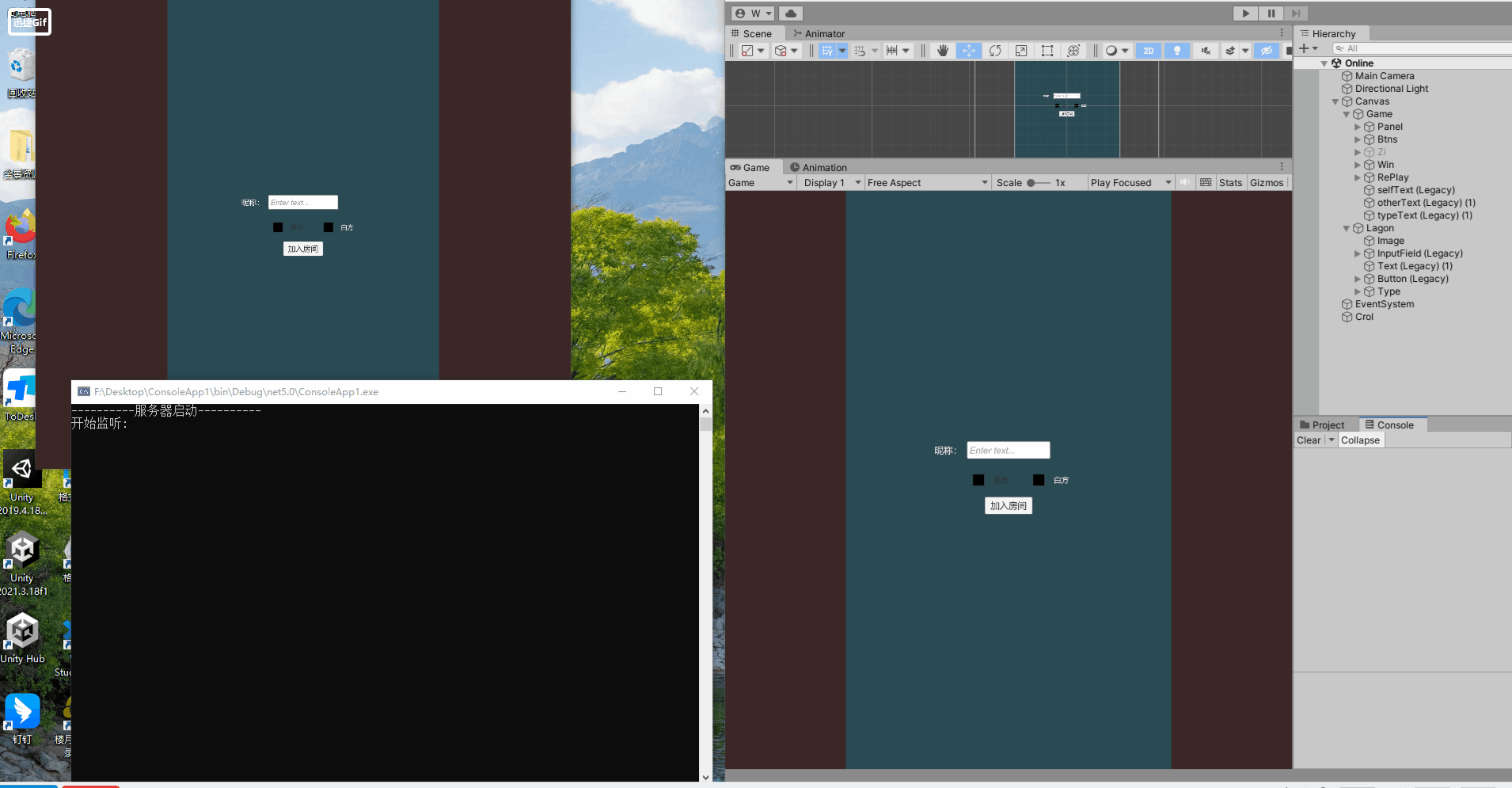The height and width of the screenshot is (788, 1512).
Task: Adjust the Game view Scale slider
Action: (1039, 183)
